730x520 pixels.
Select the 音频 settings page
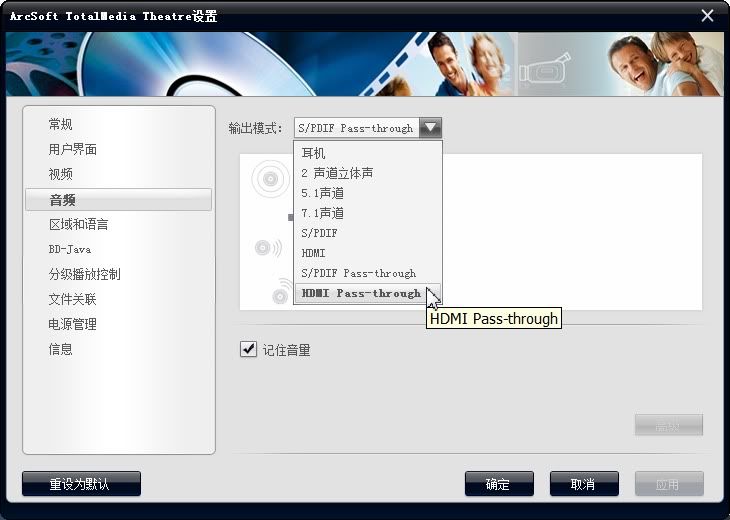coord(118,200)
